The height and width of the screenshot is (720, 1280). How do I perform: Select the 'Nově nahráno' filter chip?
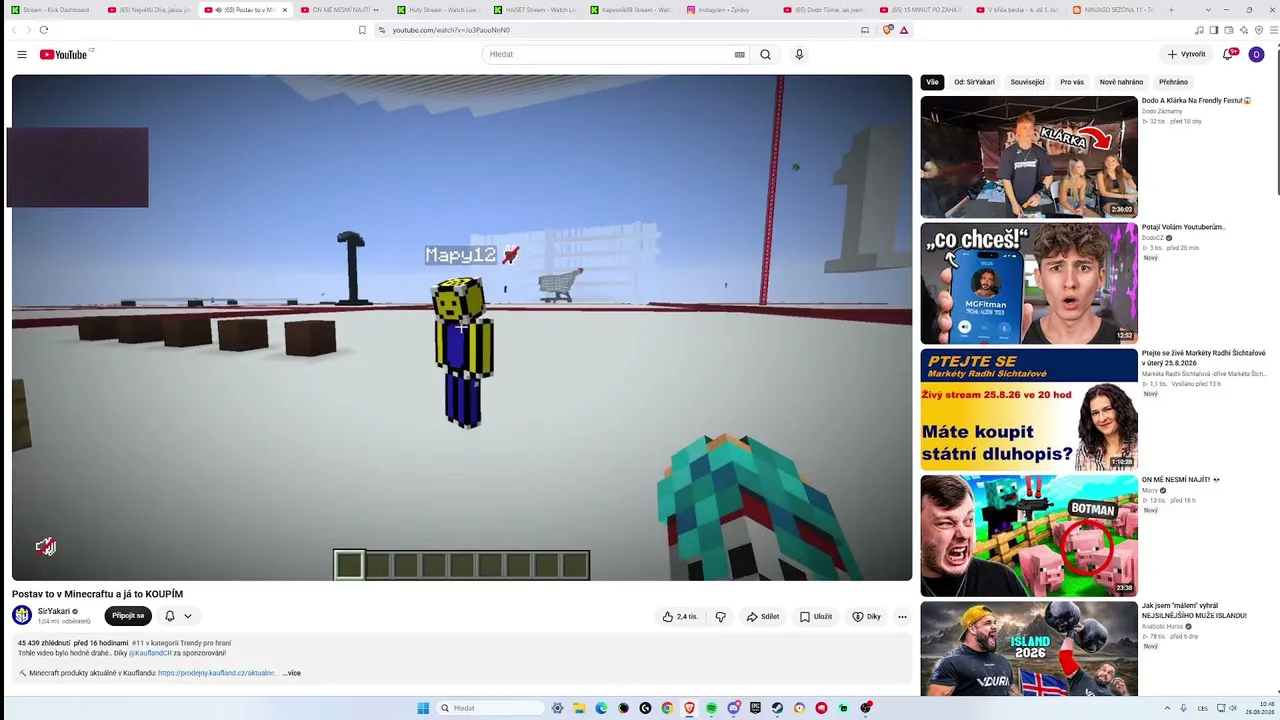1121,82
